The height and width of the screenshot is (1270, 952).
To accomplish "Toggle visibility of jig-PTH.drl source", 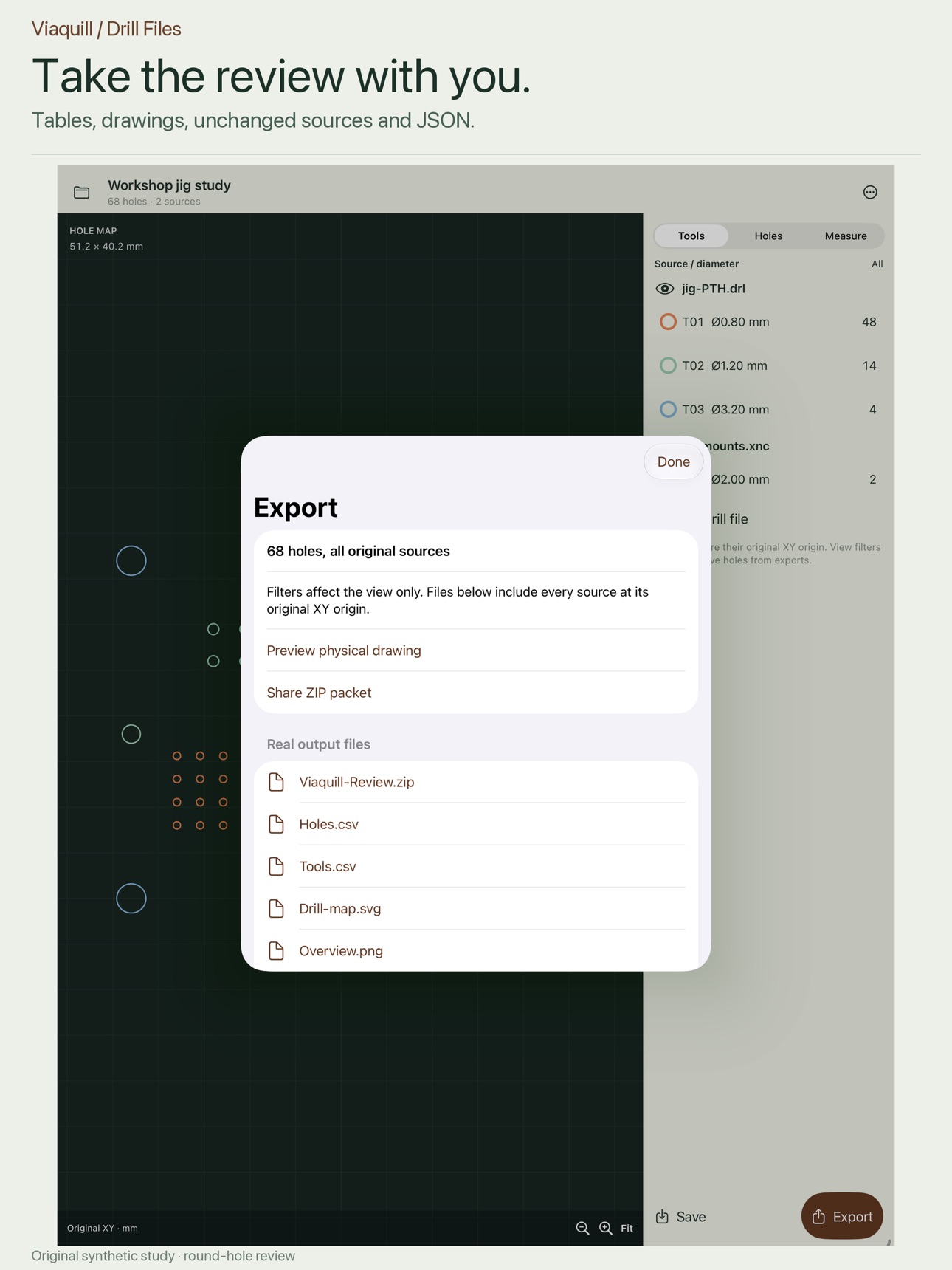I will (x=664, y=289).
